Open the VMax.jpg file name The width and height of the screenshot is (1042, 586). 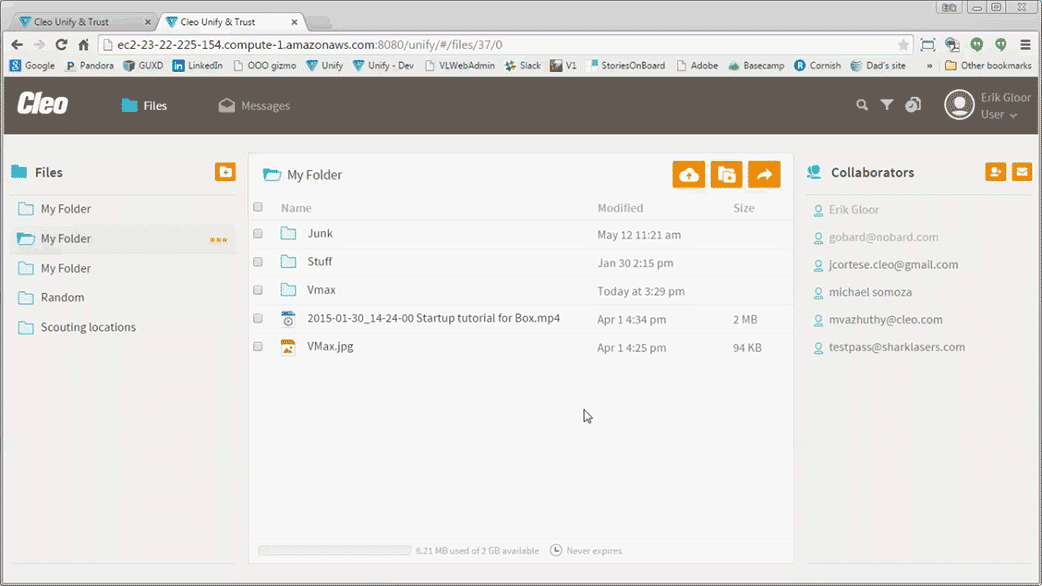[330, 346]
